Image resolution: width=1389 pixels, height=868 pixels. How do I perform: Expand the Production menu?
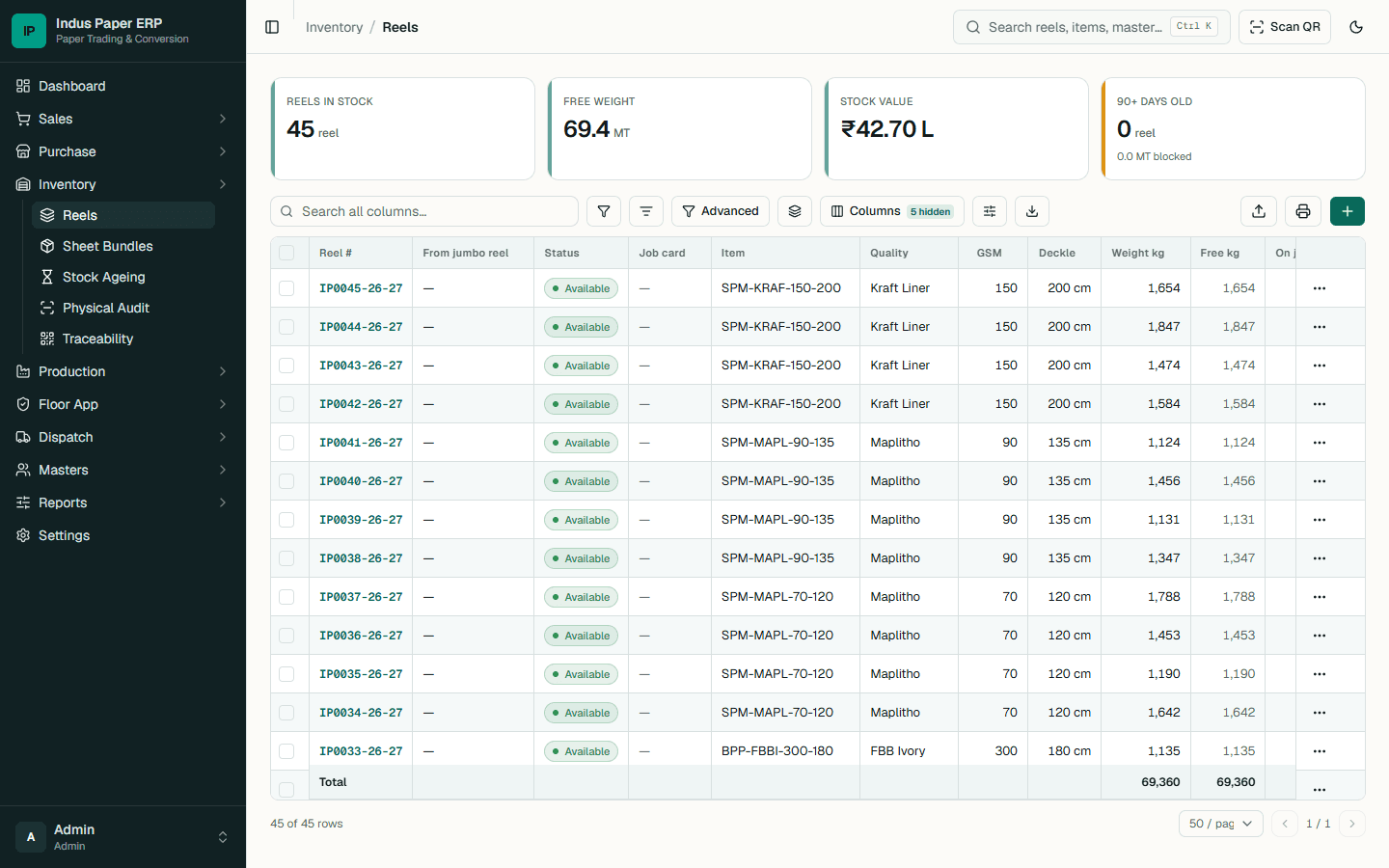pos(123,371)
